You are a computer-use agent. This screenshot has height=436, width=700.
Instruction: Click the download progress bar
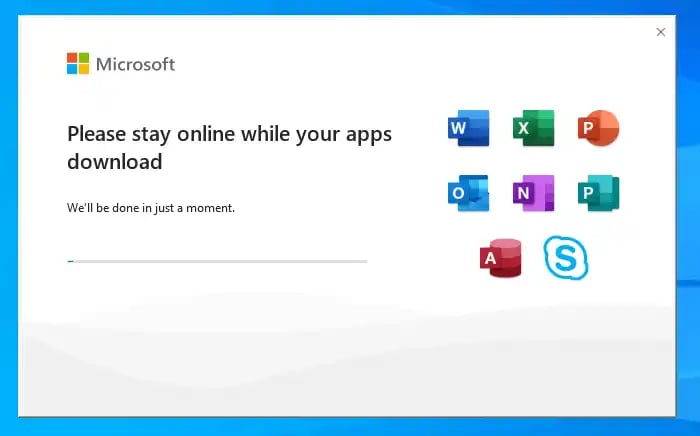pyautogui.click(x=217, y=262)
